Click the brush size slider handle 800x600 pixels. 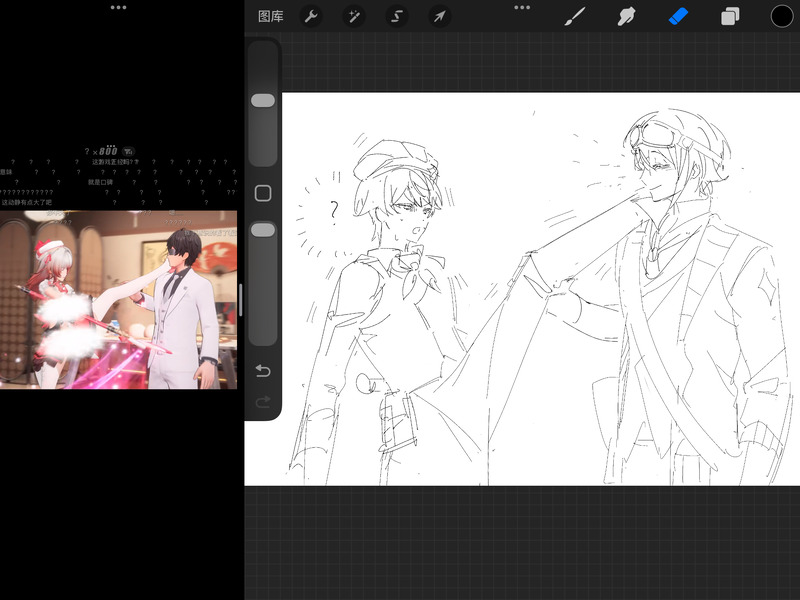(x=263, y=101)
